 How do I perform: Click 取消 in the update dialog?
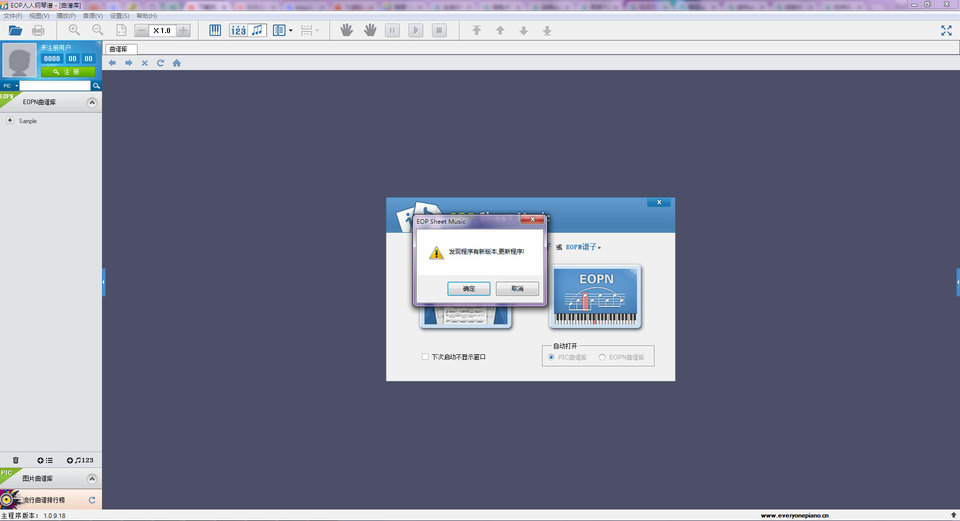coord(517,288)
